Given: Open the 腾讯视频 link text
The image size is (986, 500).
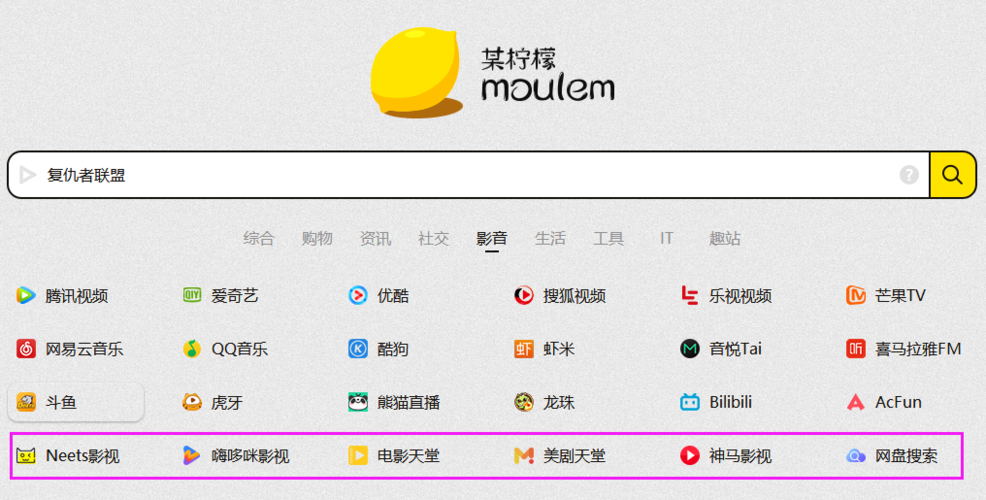Looking at the screenshot, I should [x=77, y=296].
